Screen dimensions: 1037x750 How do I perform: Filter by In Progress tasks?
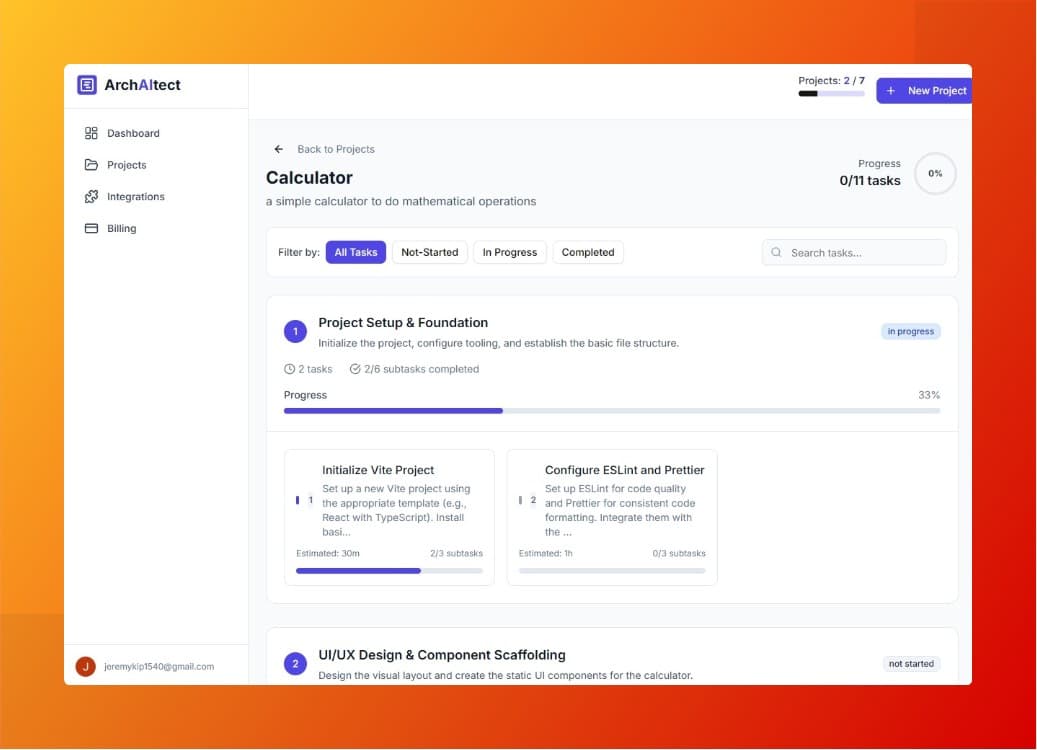[510, 253]
